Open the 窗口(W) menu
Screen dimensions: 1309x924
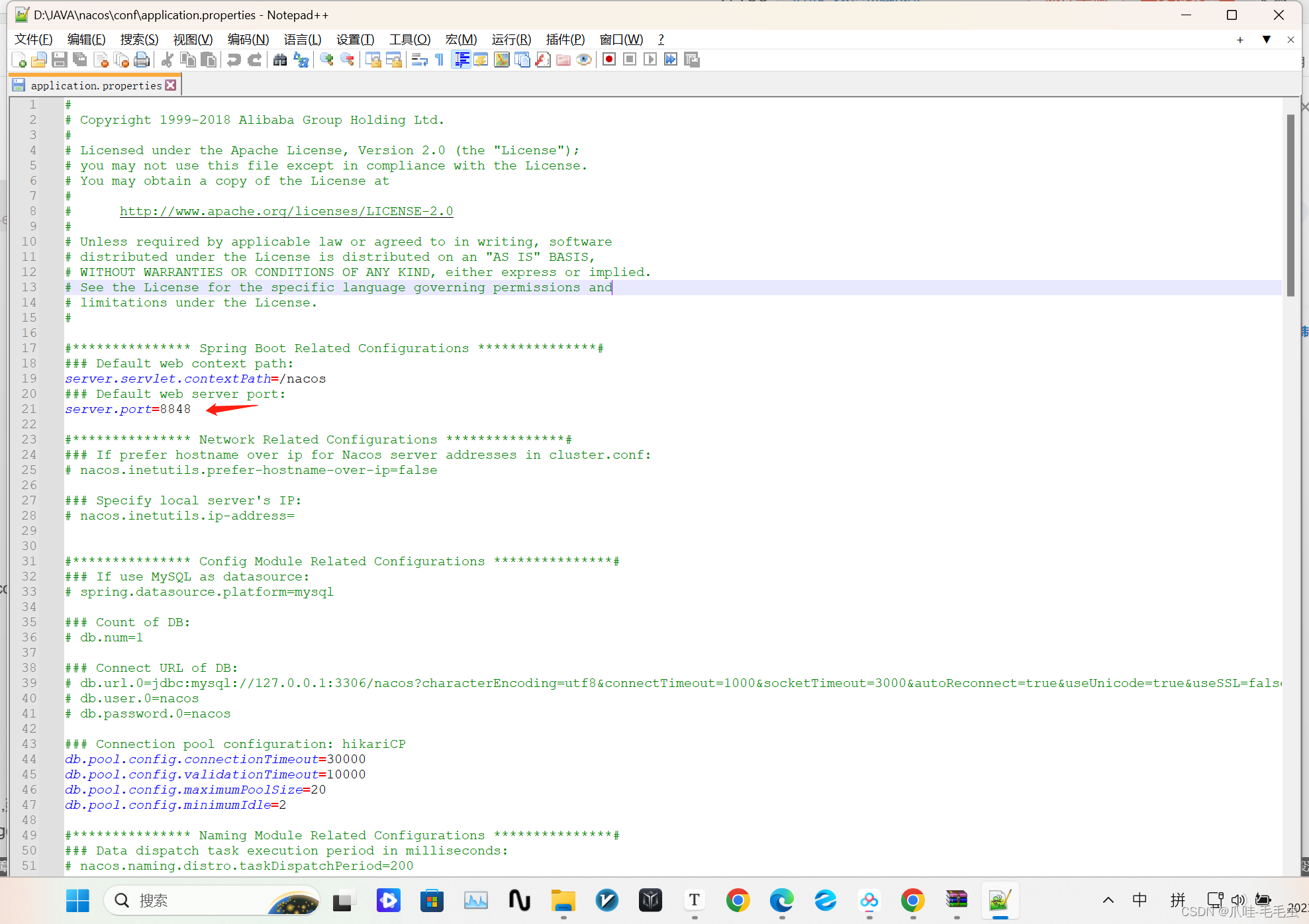[x=621, y=40]
